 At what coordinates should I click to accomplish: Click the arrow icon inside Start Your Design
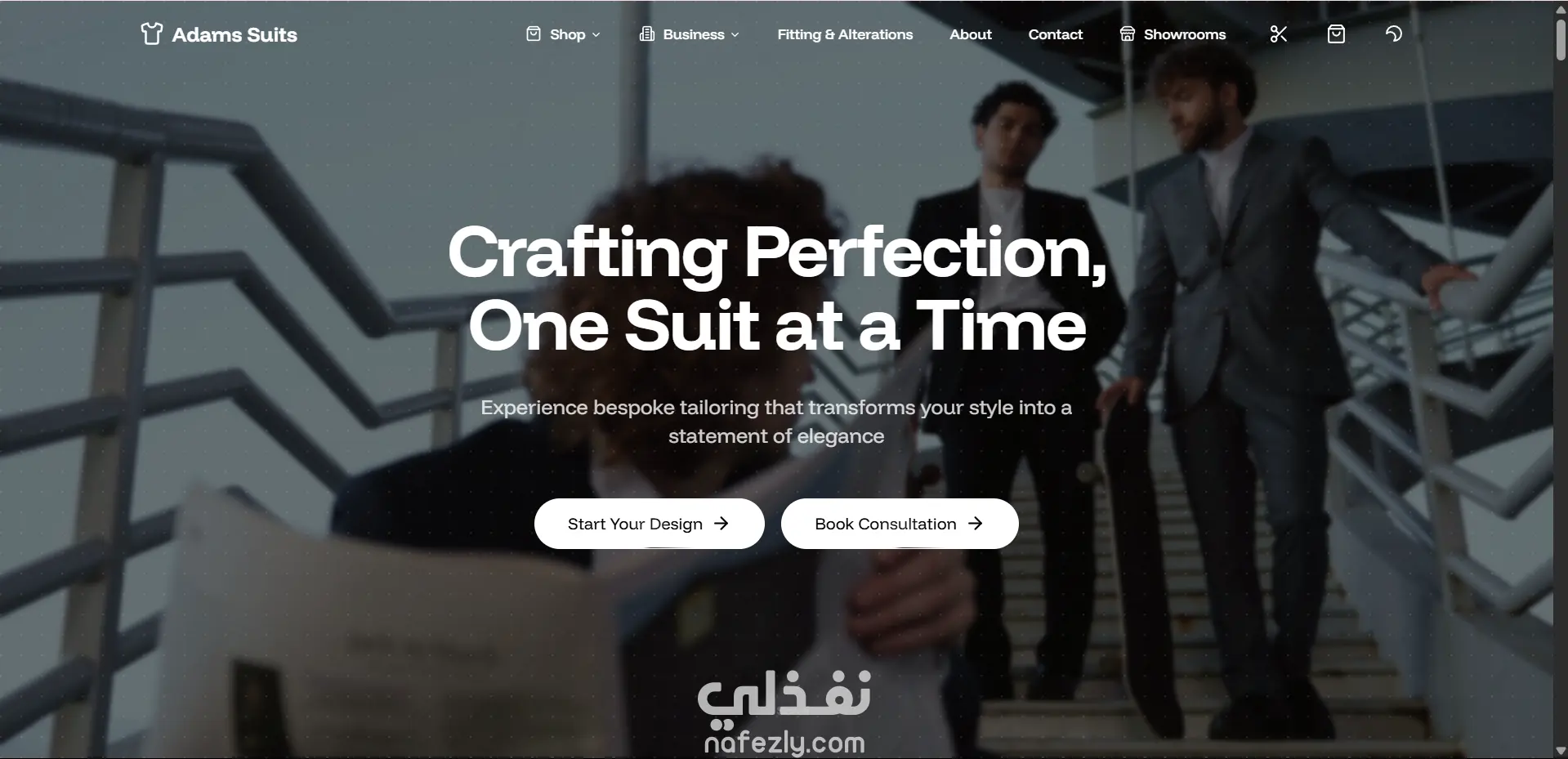point(721,523)
